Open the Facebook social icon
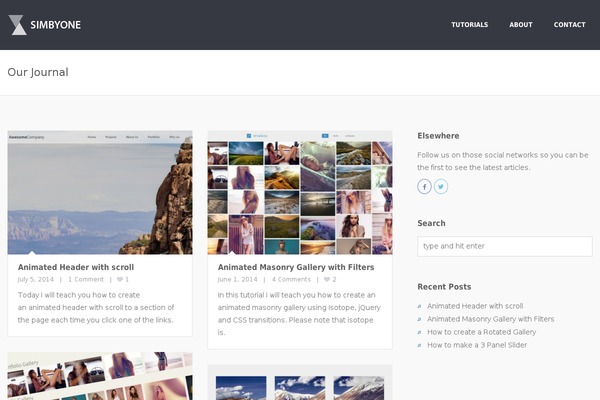The width and height of the screenshot is (600, 400). (424, 186)
